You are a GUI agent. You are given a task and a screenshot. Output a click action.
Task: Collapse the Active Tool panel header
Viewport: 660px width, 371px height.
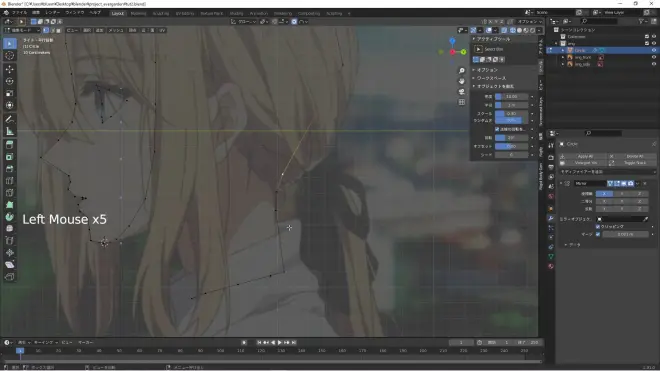coord(503,39)
